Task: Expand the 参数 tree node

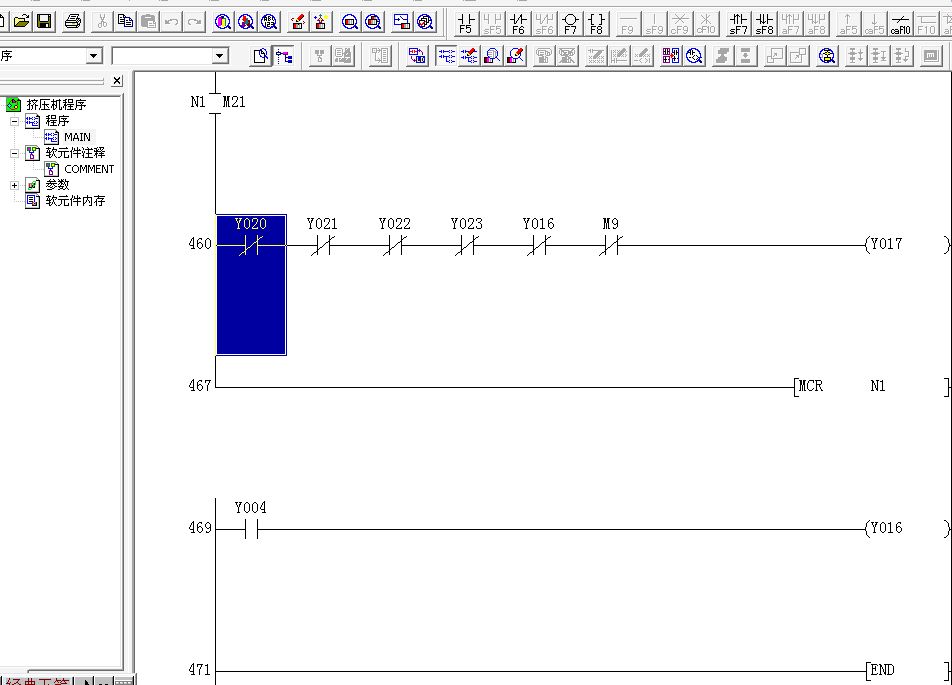Action: (x=15, y=185)
